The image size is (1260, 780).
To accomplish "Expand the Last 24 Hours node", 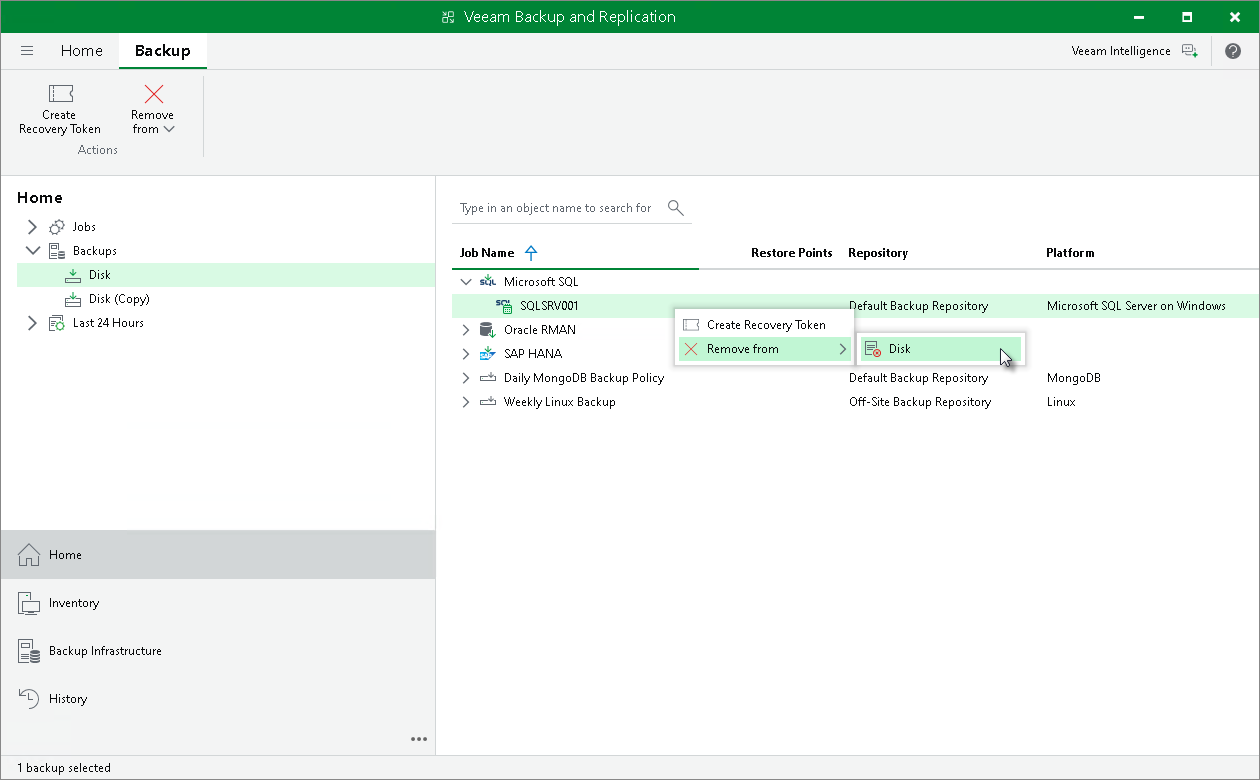I will [x=32, y=323].
